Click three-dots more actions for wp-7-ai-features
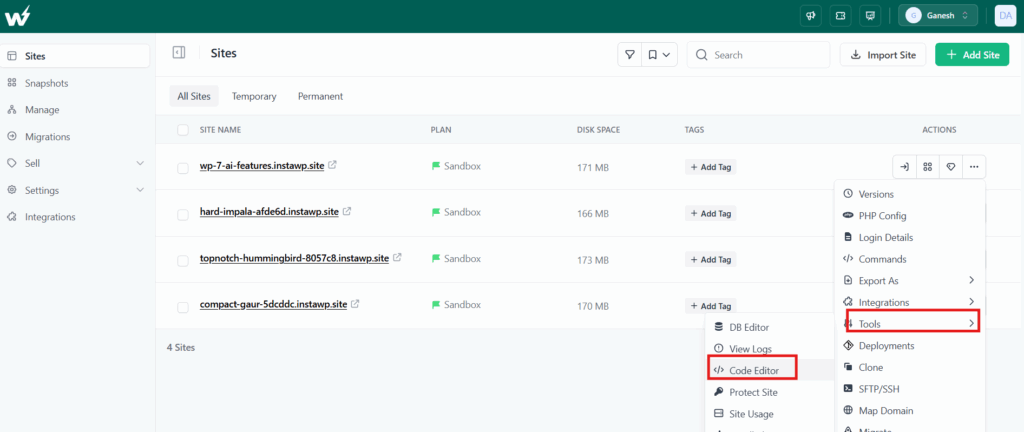 974,167
